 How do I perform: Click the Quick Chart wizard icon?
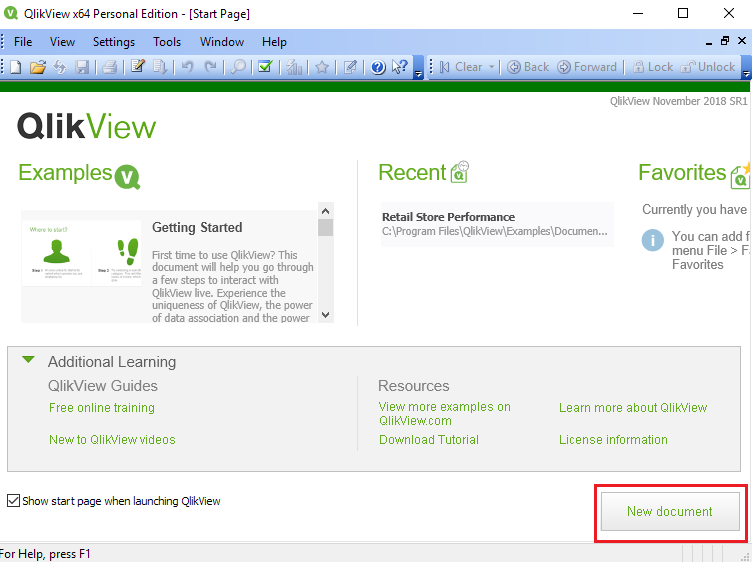point(294,67)
